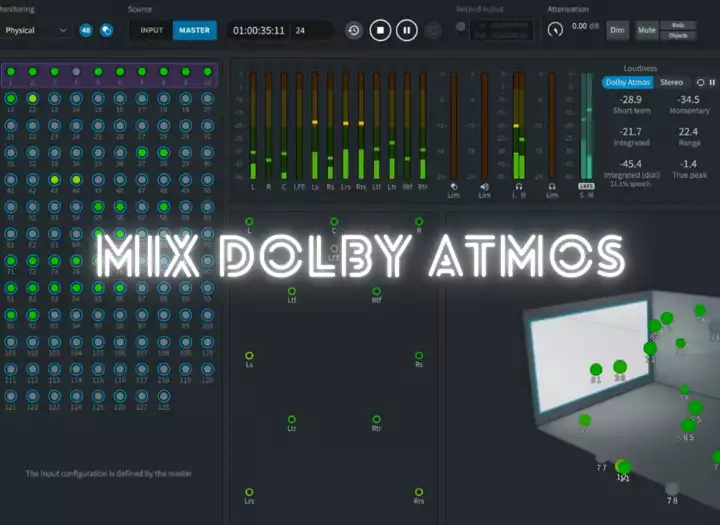Click object 81 in the 3D room

pos(596,369)
